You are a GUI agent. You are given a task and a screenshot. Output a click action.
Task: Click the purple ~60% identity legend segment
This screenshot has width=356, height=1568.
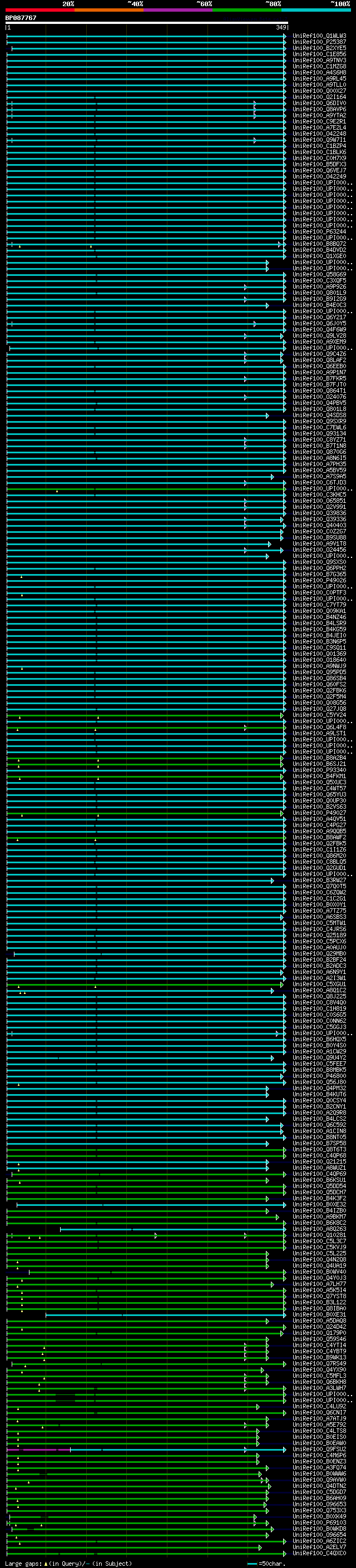pos(177,10)
